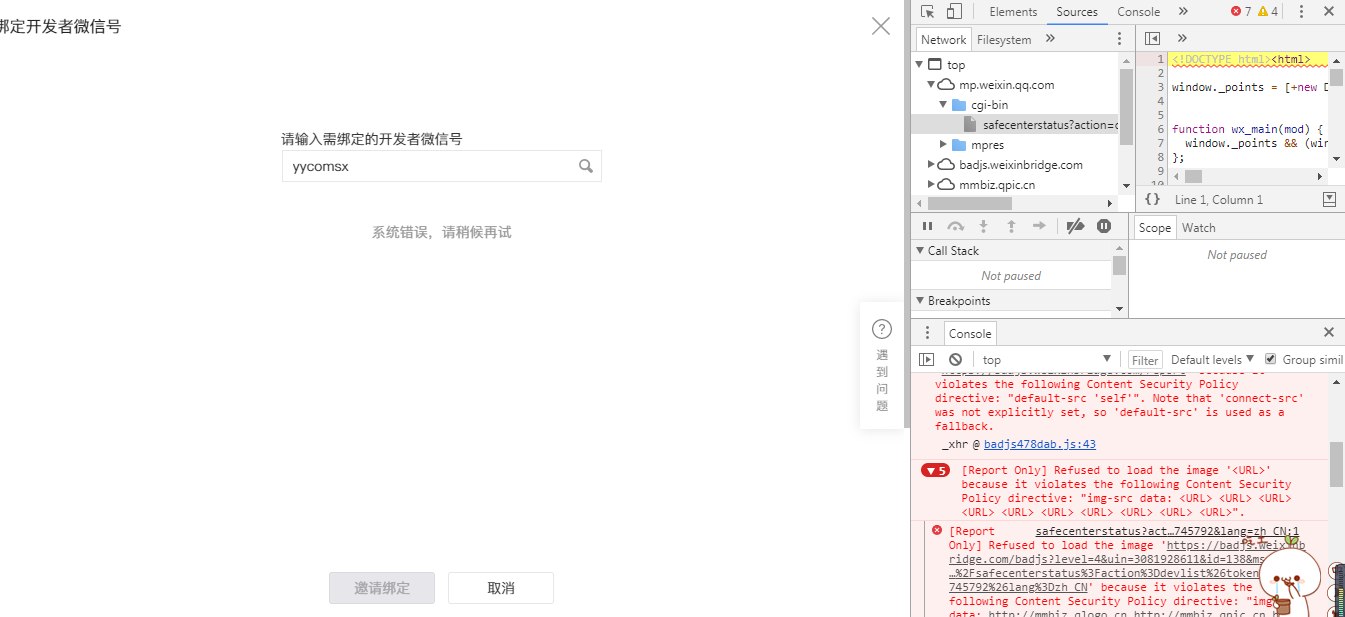Open the safecenterstatus source link in console
The height and width of the screenshot is (617, 1345).
[x=1167, y=531]
